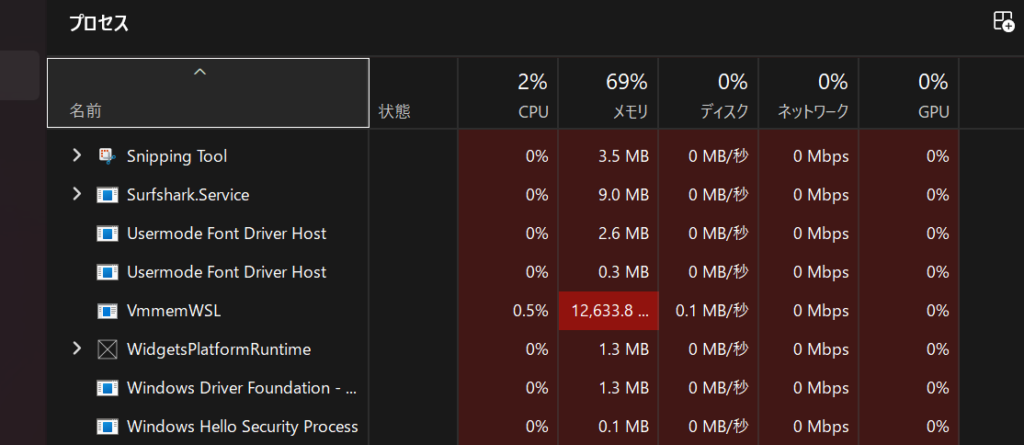Sort by the メモリ column header
The width and height of the screenshot is (1024, 445).
point(608,93)
